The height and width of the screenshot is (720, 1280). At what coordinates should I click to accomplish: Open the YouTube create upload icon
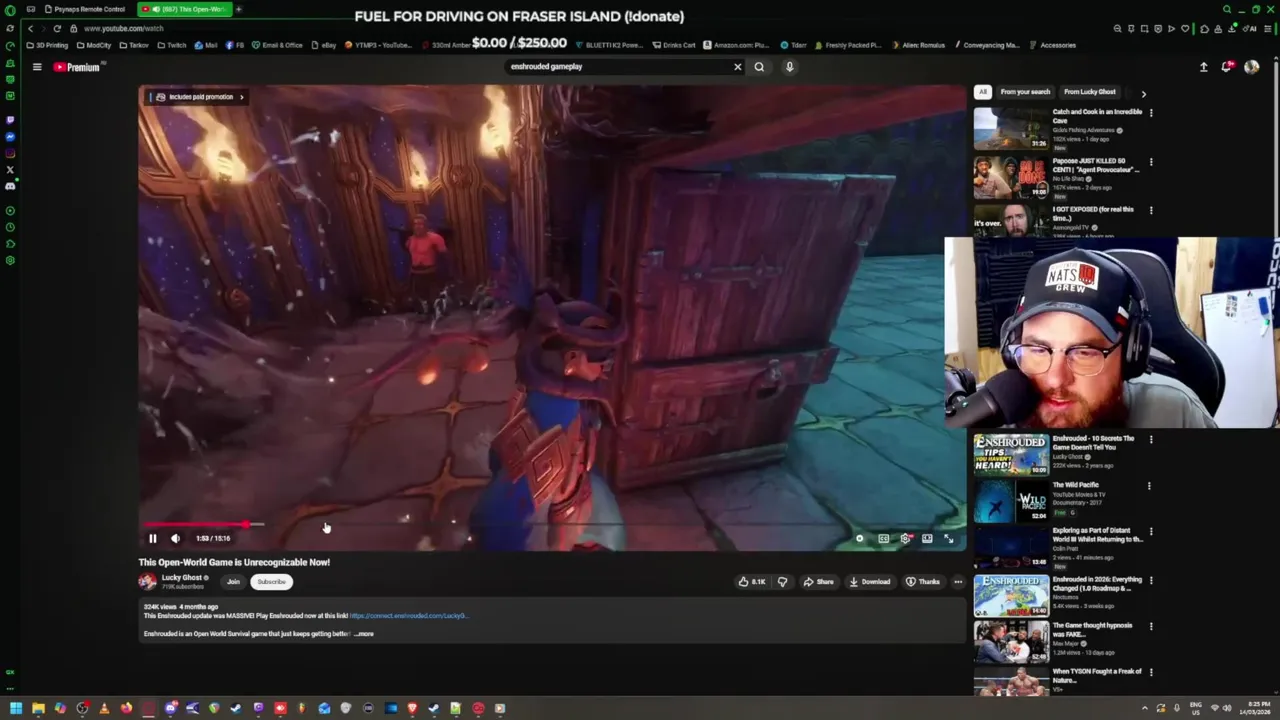click(x=1204, y=67)
